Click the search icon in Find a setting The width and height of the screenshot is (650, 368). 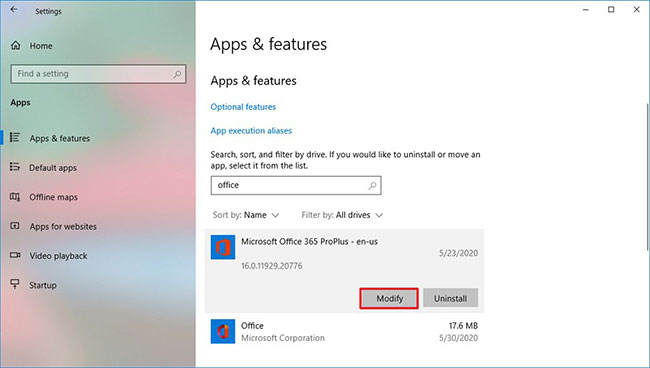pyautogui.click(x=177, y=74)
